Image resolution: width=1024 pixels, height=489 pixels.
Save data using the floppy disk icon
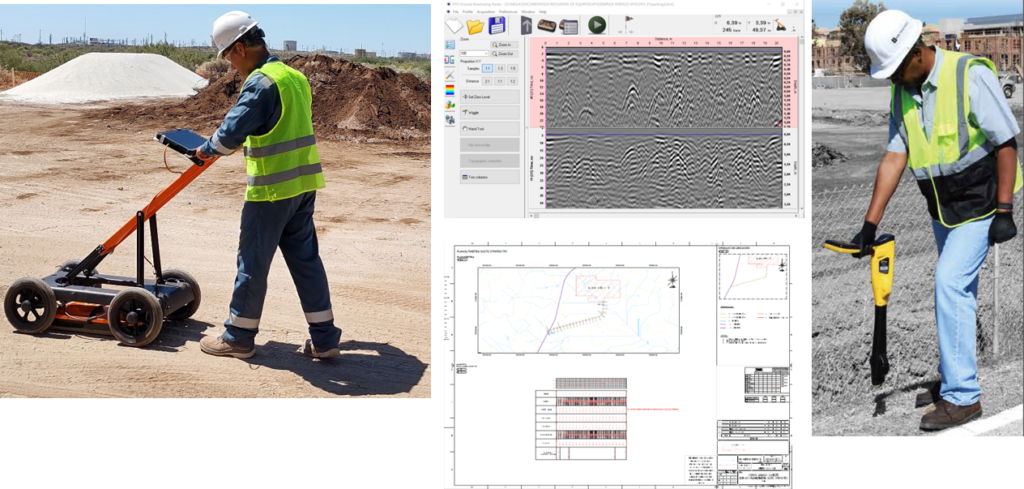click(x=496, y=26)
